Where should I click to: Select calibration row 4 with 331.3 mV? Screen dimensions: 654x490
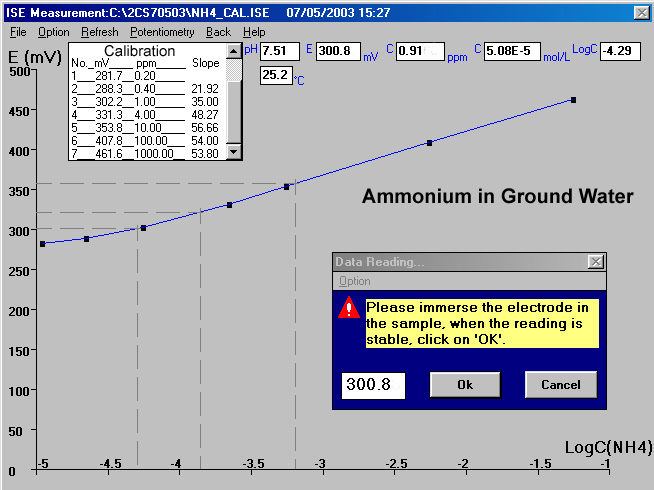coord(147,115)
